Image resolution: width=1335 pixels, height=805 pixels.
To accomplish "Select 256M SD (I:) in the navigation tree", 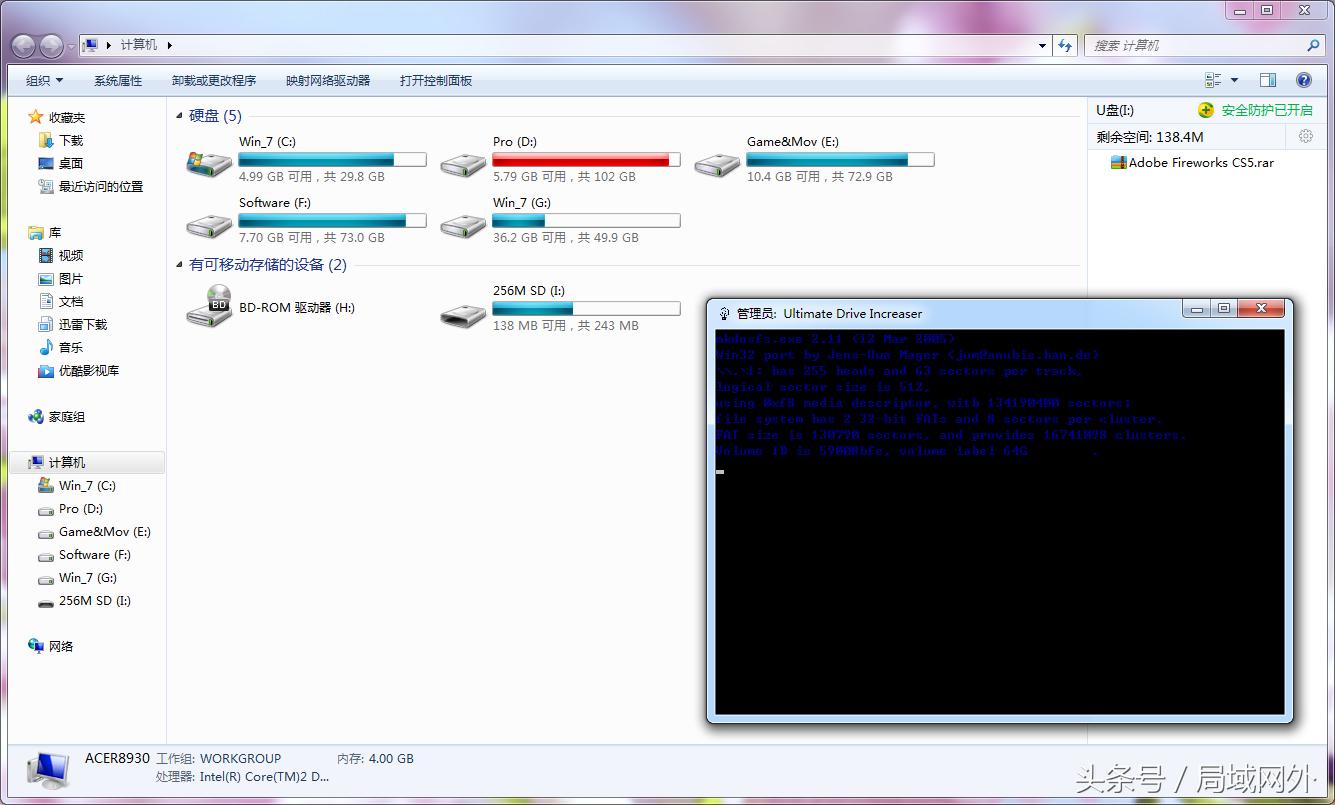I will (95, 600).
